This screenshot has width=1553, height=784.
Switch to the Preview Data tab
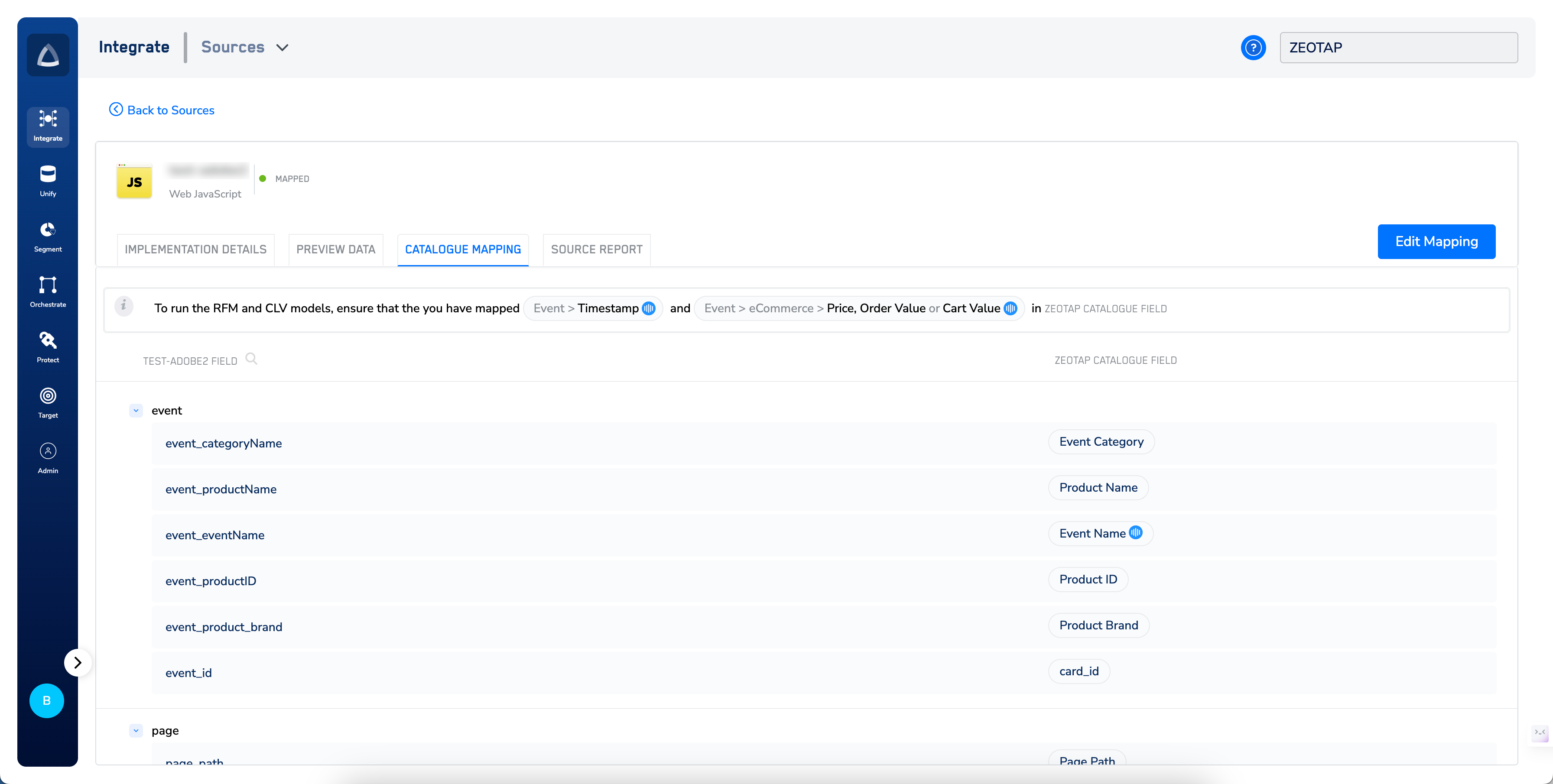click(335, 249)
